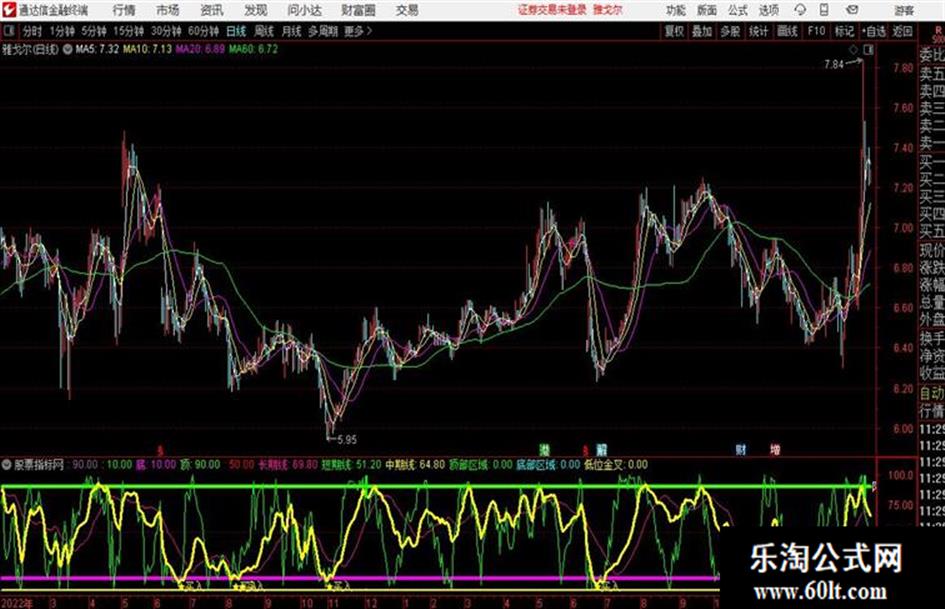This screenshot has height=609, width=945.
Task: Expand the 更多 periods dropdown
Action: pyautogui.click(x=358, y=31)
